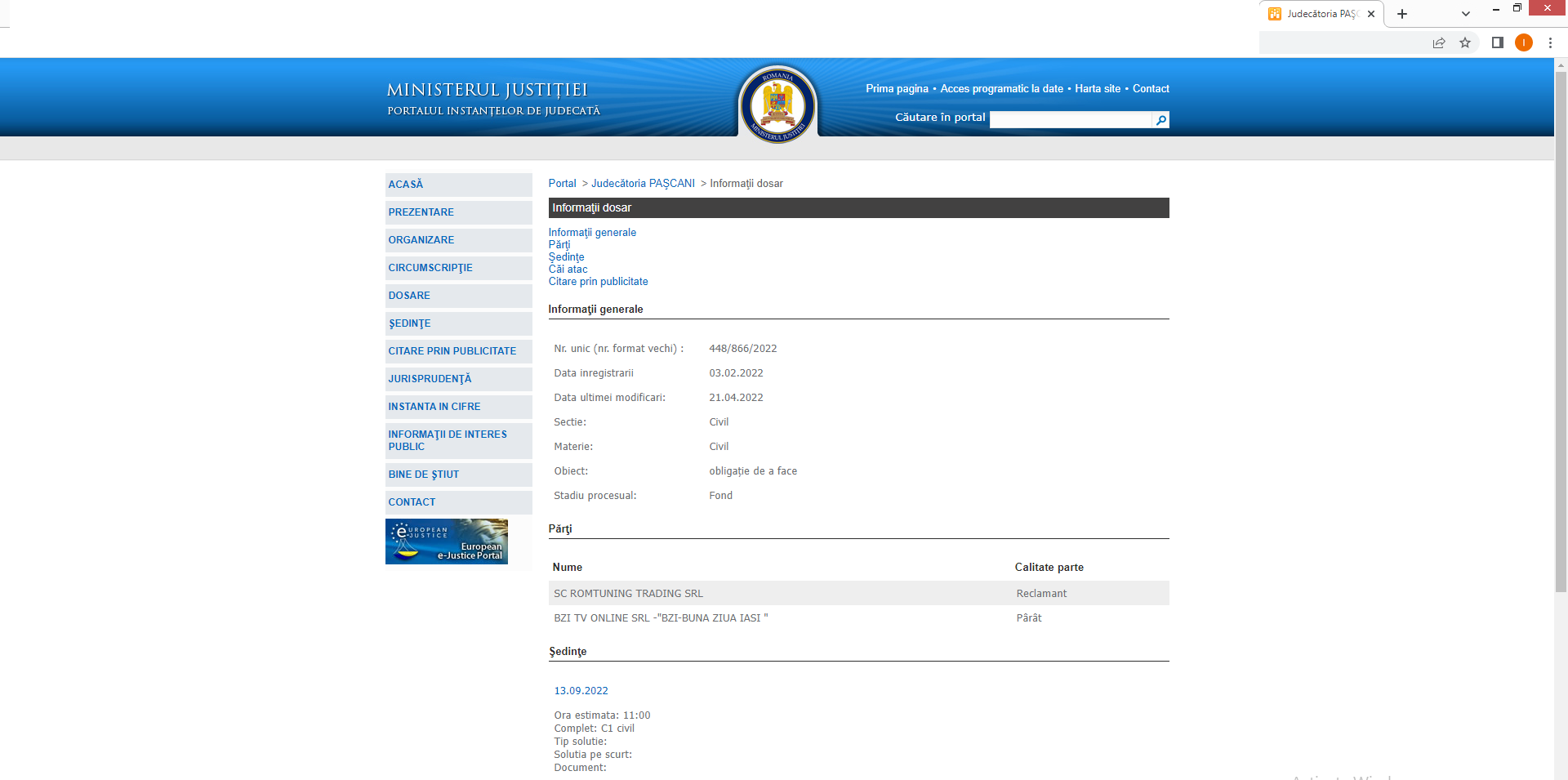Click the page vertical scrollbar
Image resolution: width=1568 pixels, height=780 pixels.
coord(1561,327)
